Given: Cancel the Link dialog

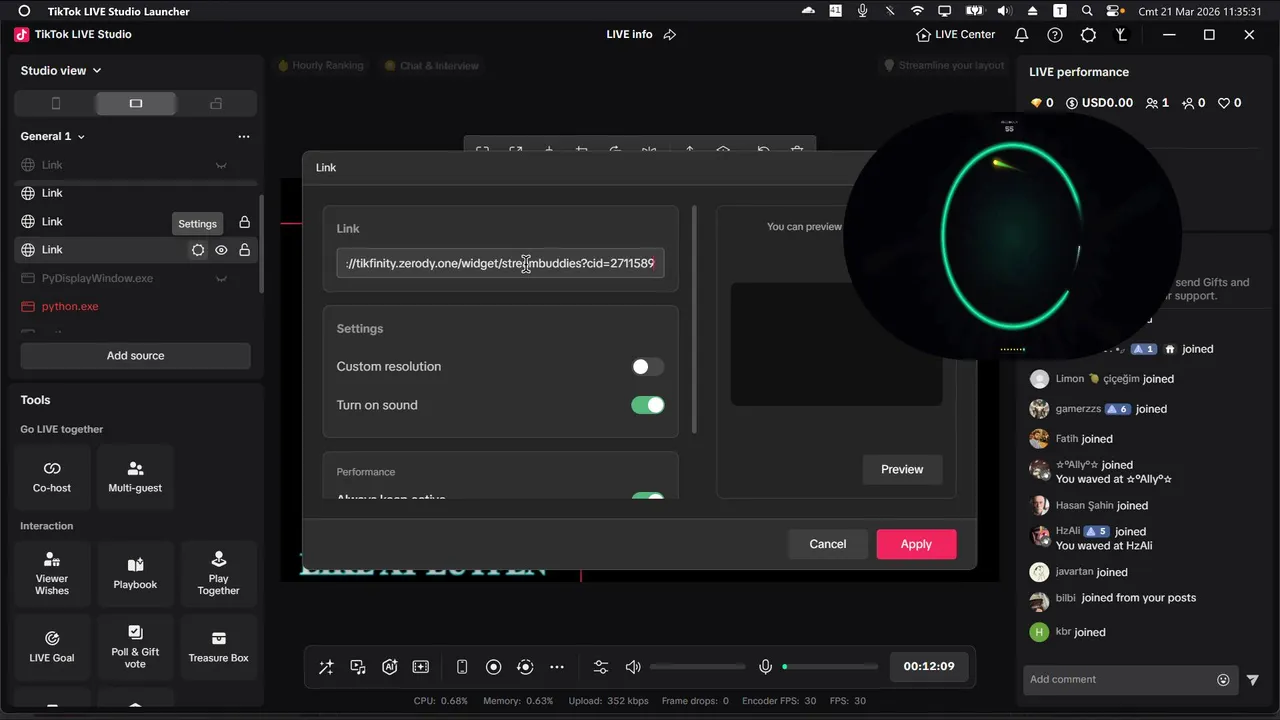Looking at the screenshot, I should (x=827, y=544).
